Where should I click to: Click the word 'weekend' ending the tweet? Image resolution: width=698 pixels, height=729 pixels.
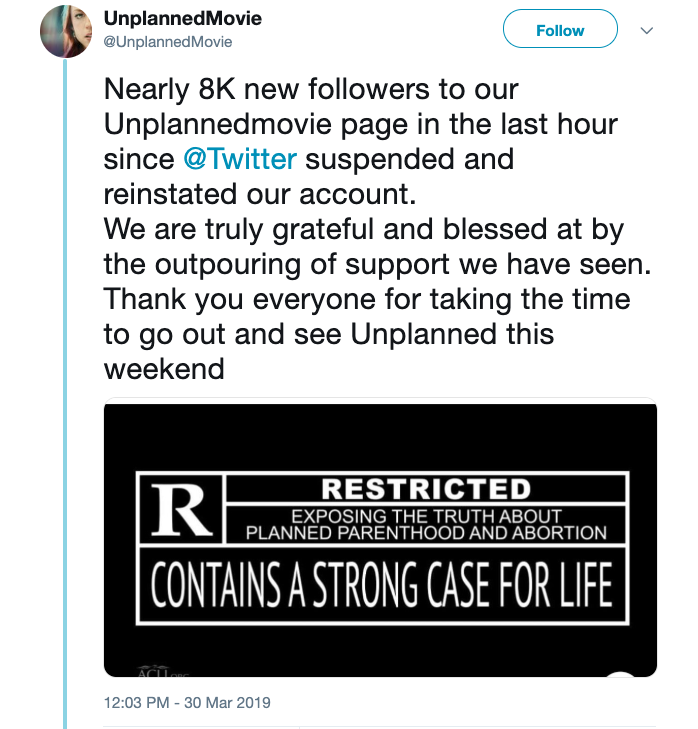164,369
